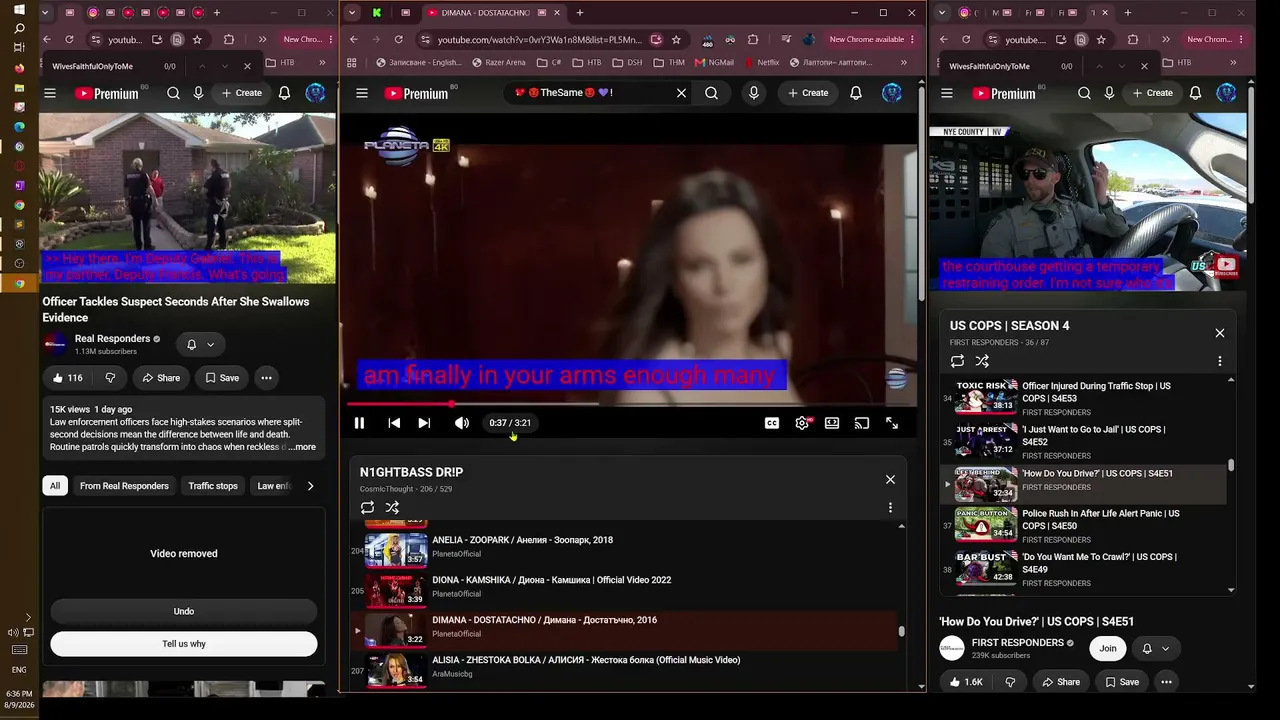Join the FIRST RESPONDERS channel membership
The width and height of the screenshot is (1280, 720).
(x=1108, y=648)
